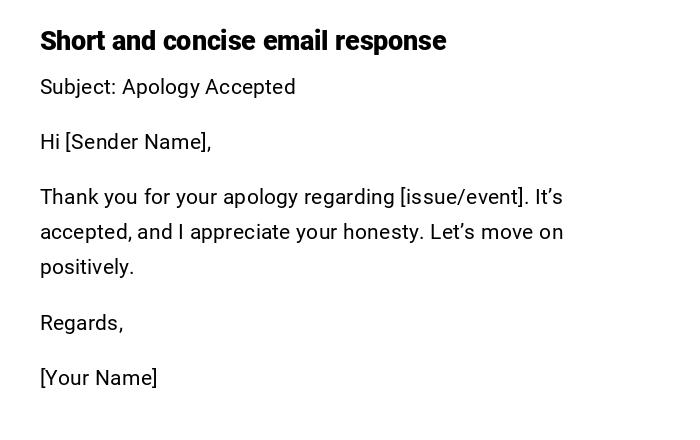Select the [Your Name] signature placeholder

coord(99,378)
